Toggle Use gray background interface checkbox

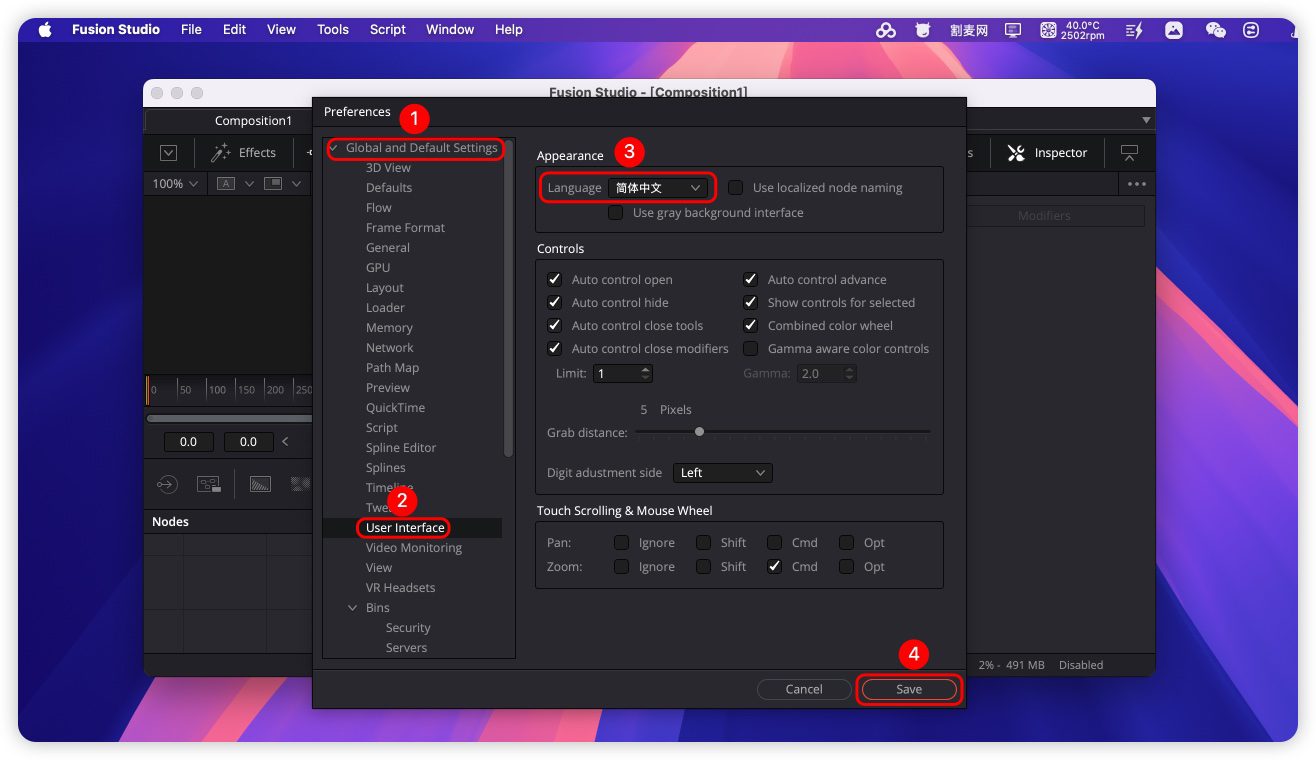pyautogui.click(x=616, y=213)
